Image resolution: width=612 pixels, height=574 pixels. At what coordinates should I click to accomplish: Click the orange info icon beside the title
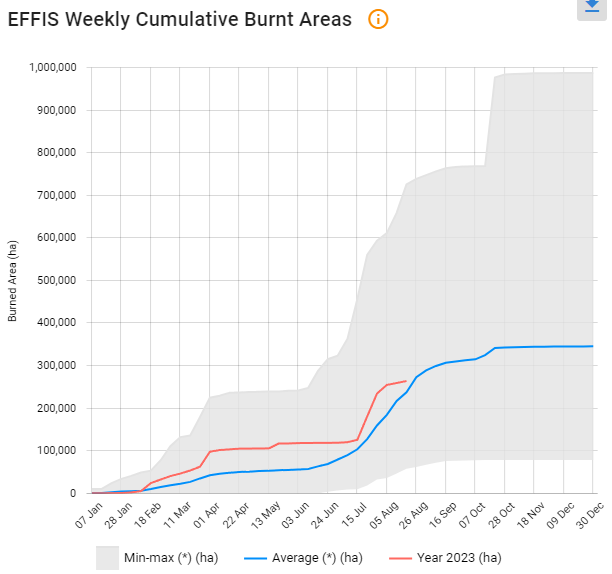378,19
